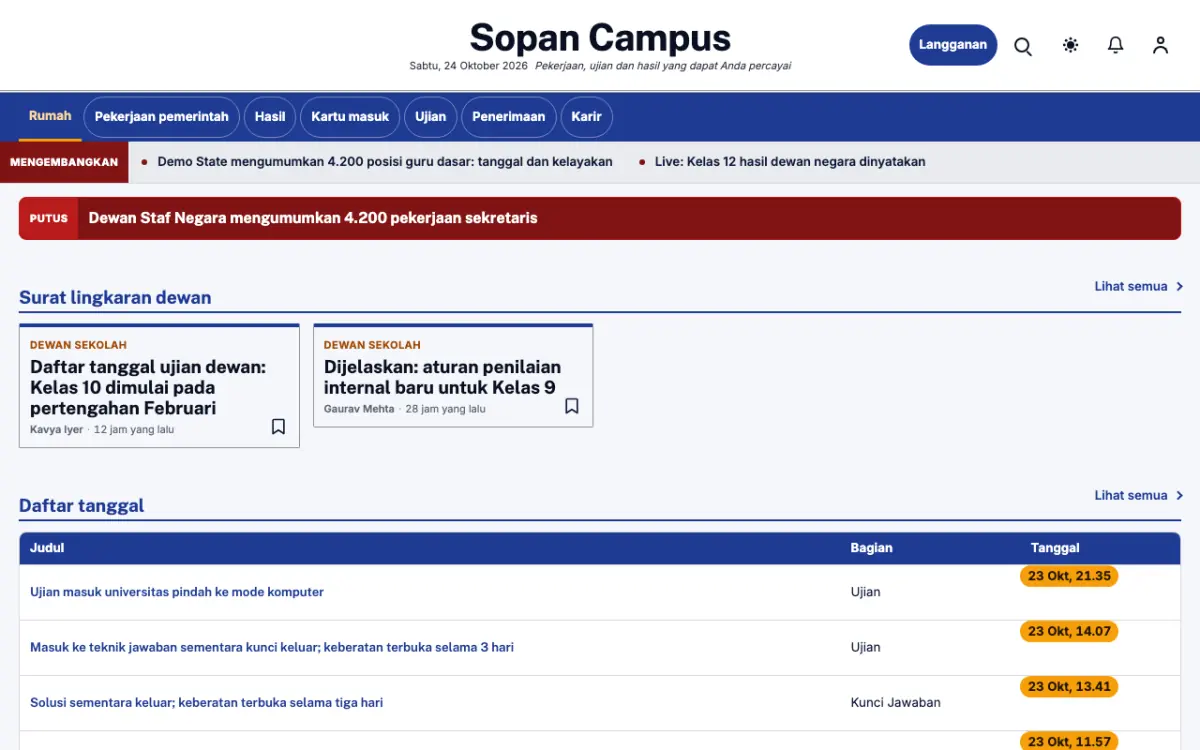The width and height of the screenshot is (1200, 750).
Task: Click the Tanggal column header
Action: [1055, 548]
